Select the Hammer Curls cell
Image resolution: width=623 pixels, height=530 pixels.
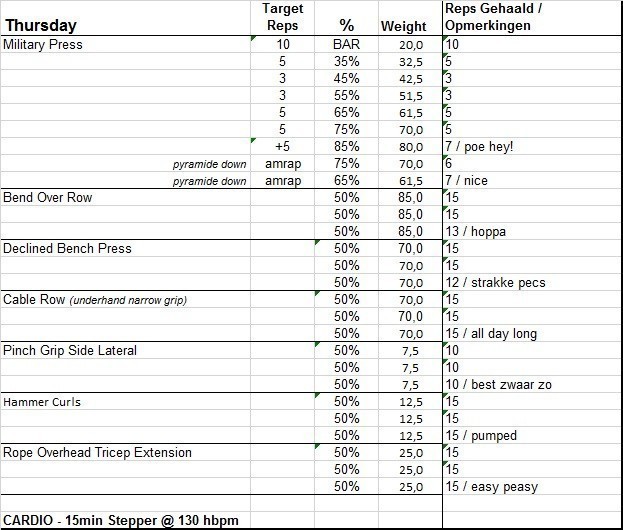click(42, 402)
